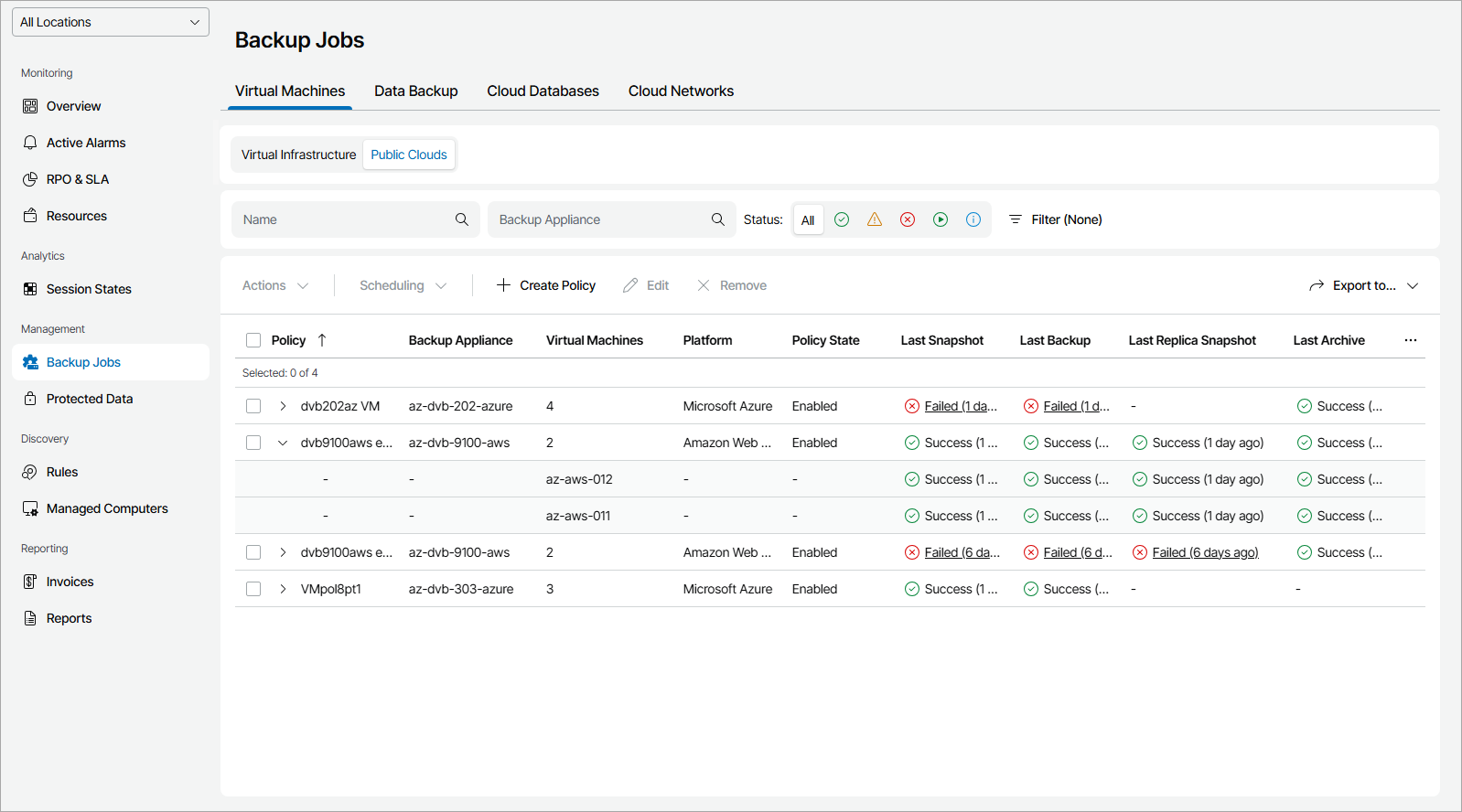Select the Virtual Infrastructure view toggle
The width and height of the screenshot is (1462, 812).
pyautogui.click(x=298, y=155)
